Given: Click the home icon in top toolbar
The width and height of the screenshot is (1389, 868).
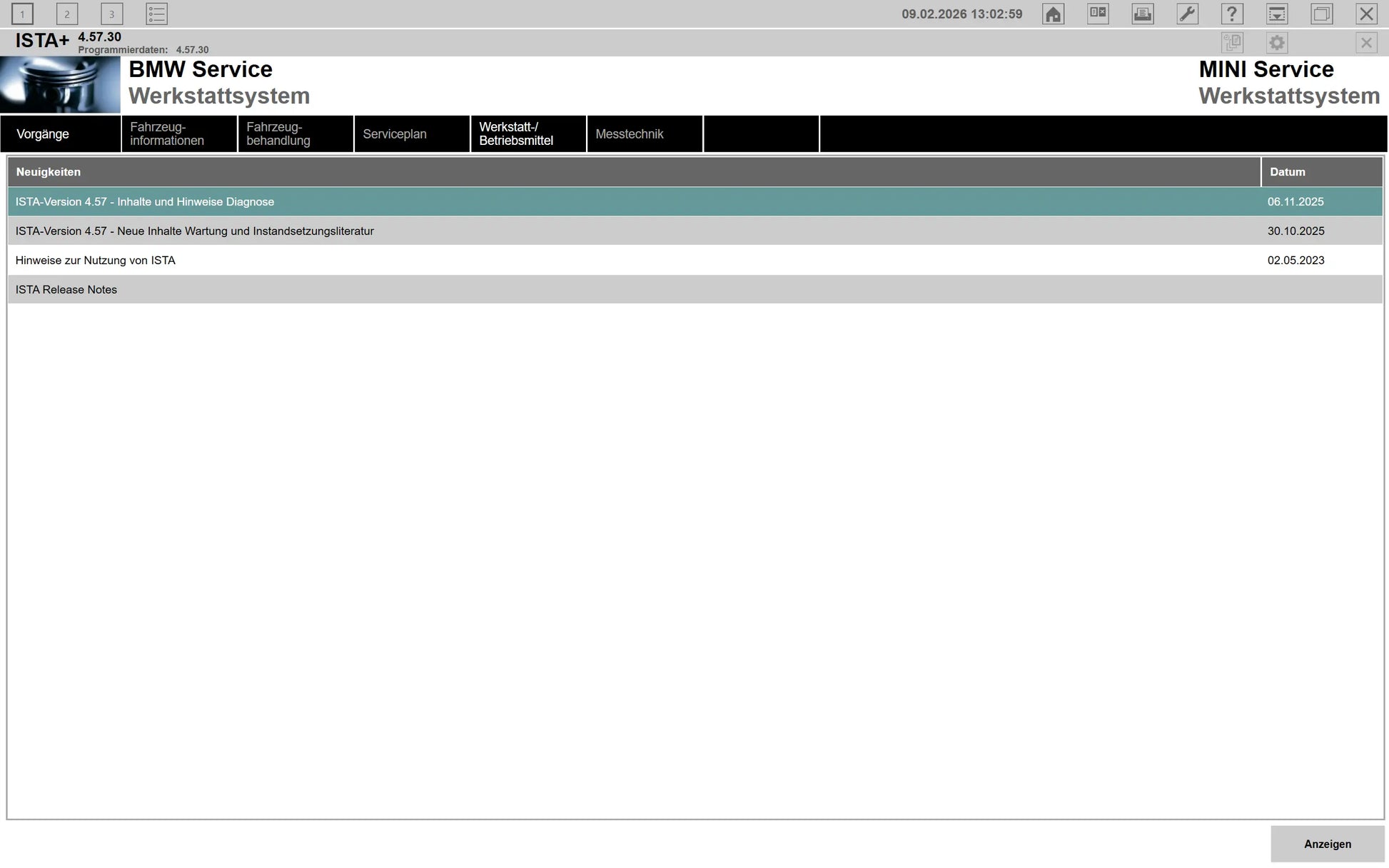Looking at the screenshot, I should pos(1053,14).
